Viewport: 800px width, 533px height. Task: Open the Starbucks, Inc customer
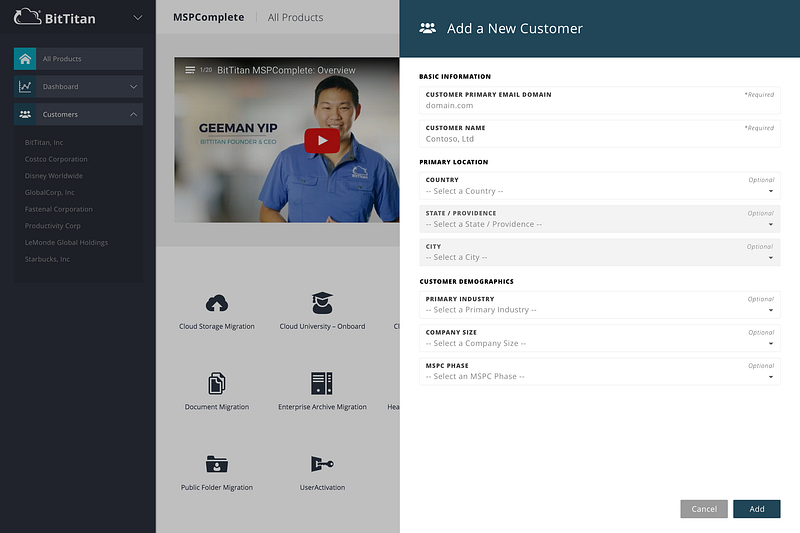[47, 259]
